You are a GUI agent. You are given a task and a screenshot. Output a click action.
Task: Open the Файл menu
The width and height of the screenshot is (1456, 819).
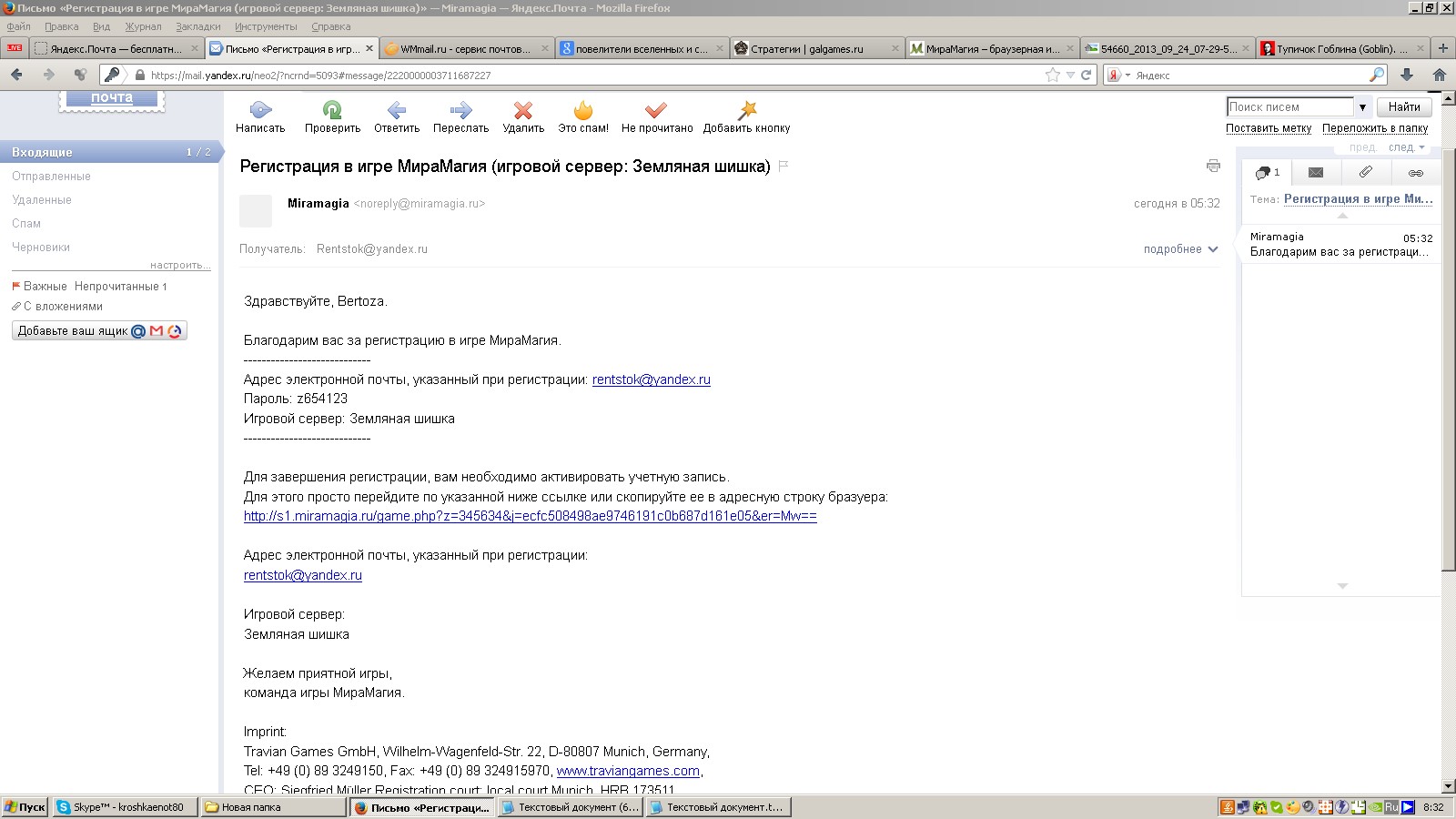pyautogui.click(x=18, y=26)
